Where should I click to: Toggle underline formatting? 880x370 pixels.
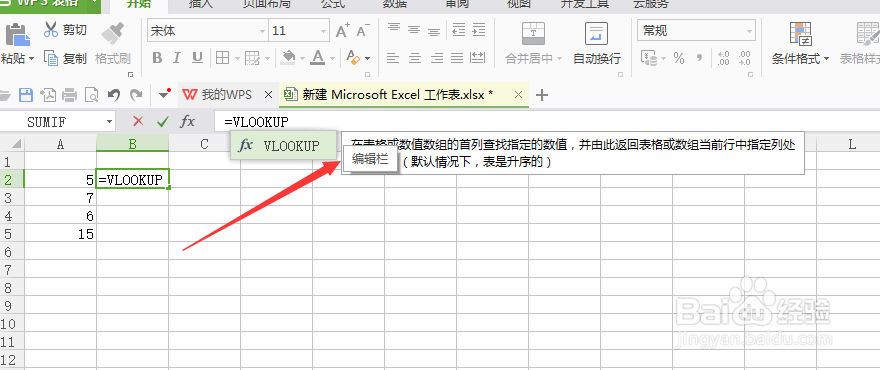[197, 58]
